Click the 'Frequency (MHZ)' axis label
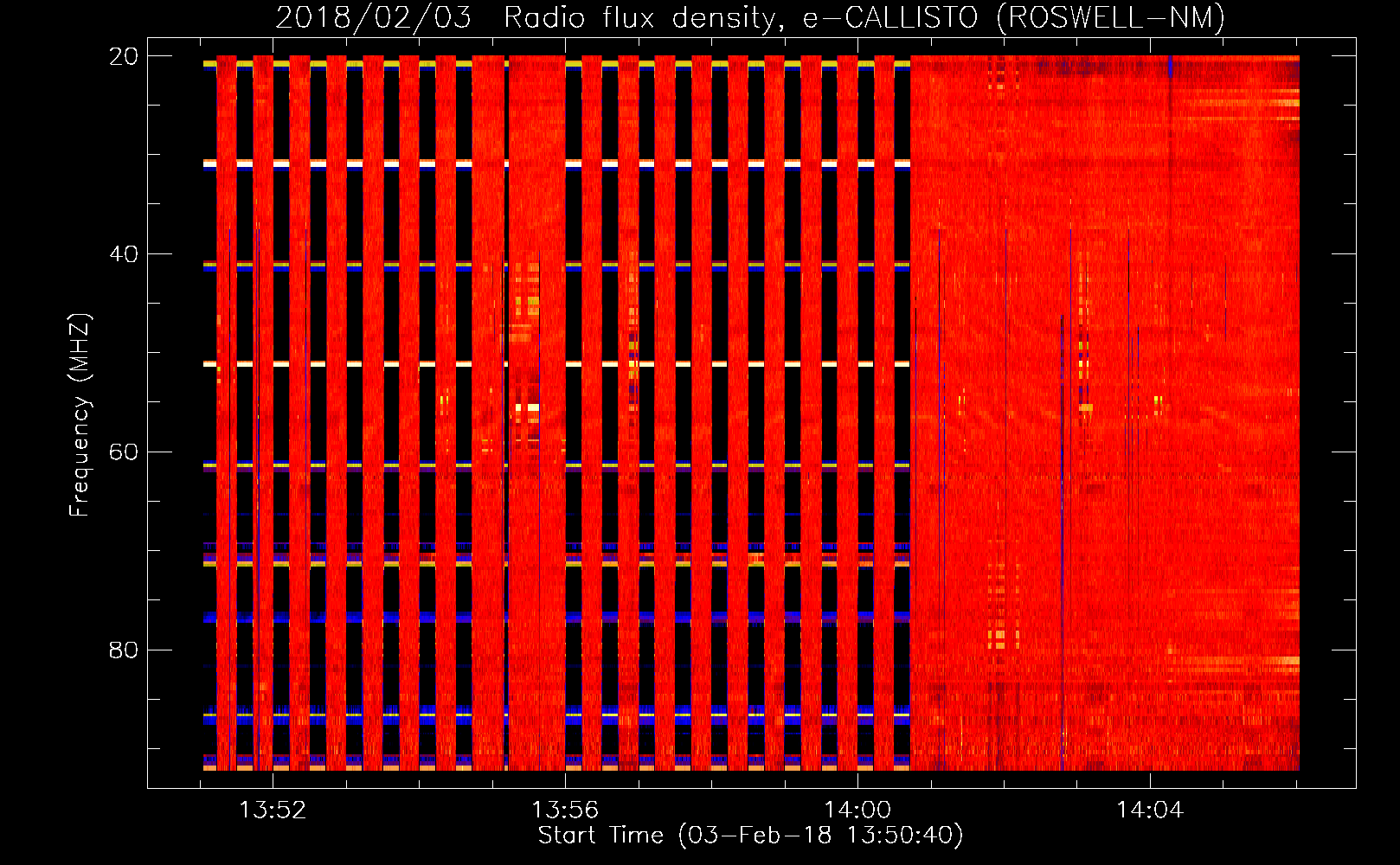The width and height of the screenshot is (1400, 865). click(80, 415)
